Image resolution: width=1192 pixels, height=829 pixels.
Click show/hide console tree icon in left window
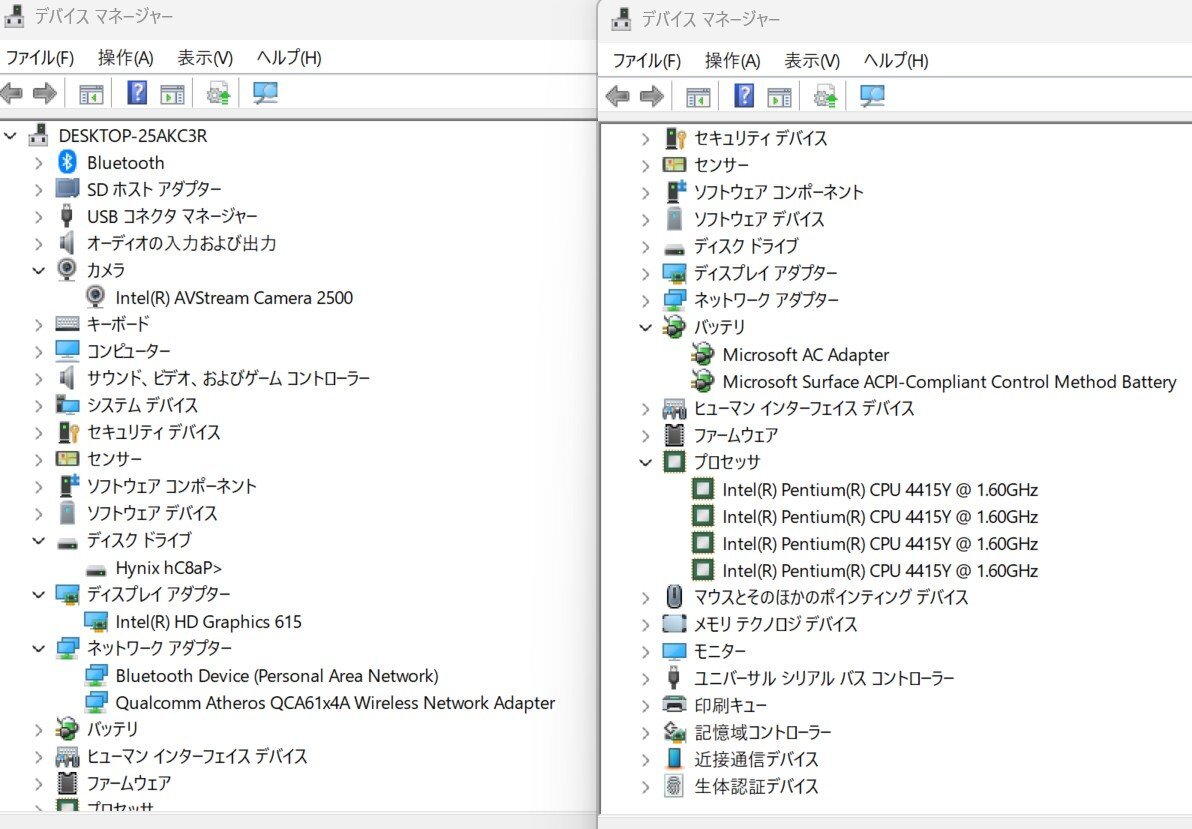(91, 94)
